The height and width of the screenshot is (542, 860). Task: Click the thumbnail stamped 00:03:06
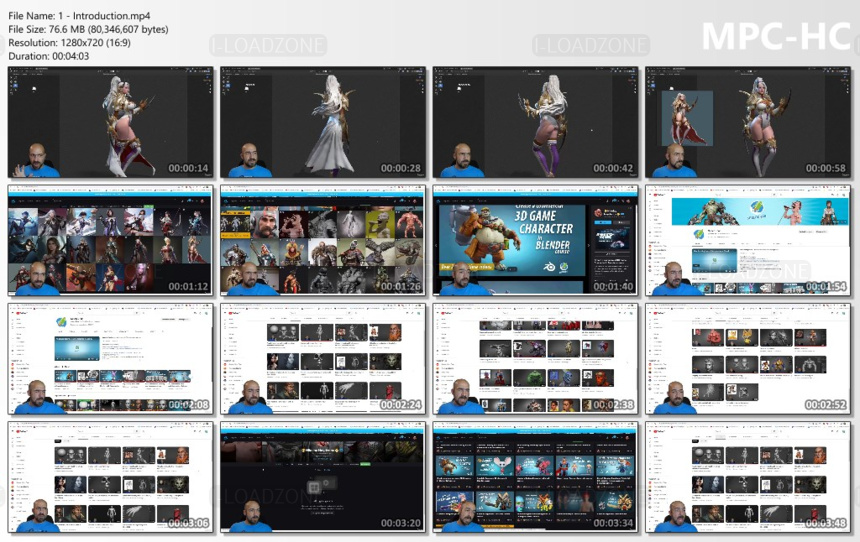coord(111,477)
